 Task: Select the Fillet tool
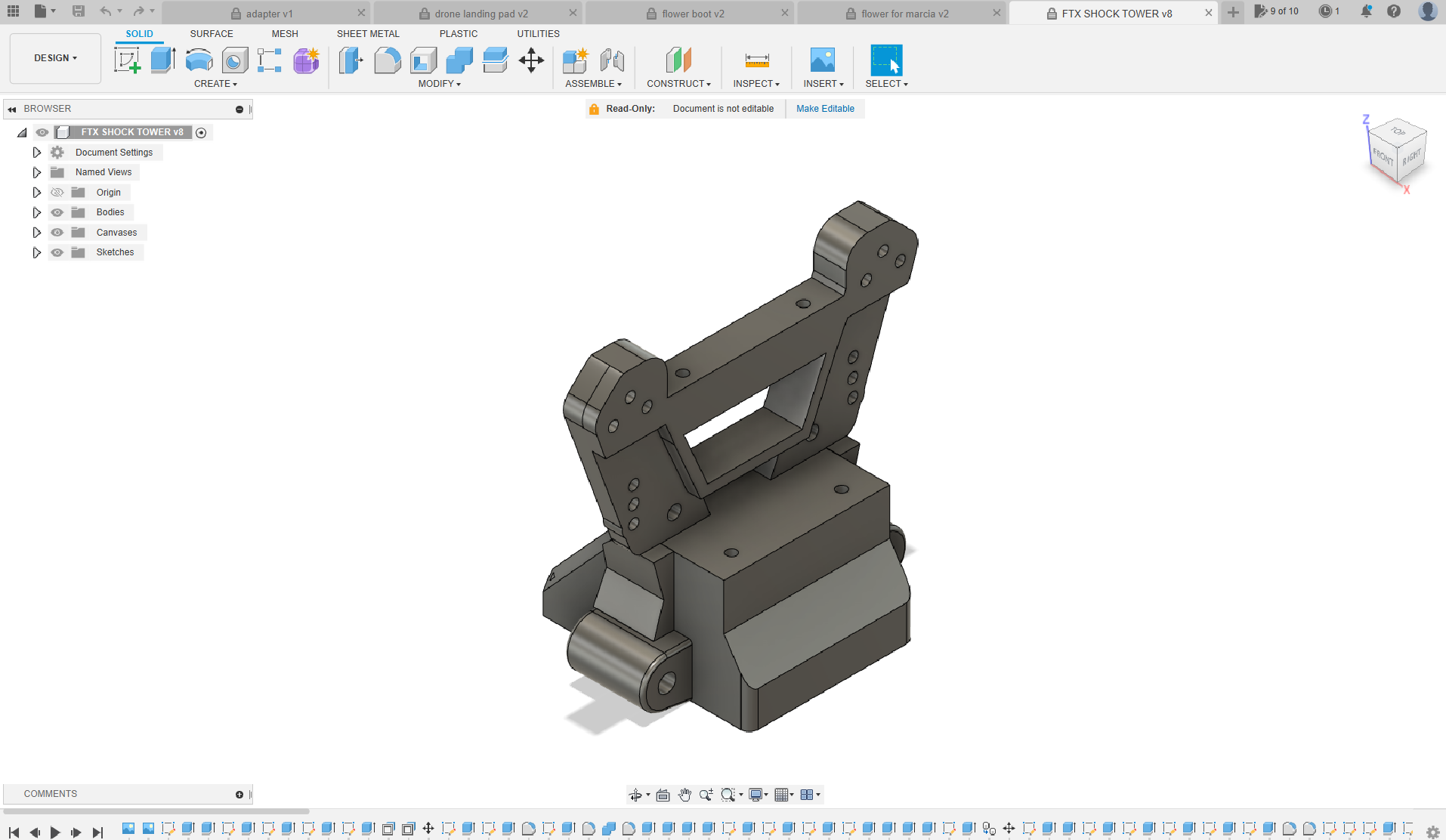[x=388, y=60]
